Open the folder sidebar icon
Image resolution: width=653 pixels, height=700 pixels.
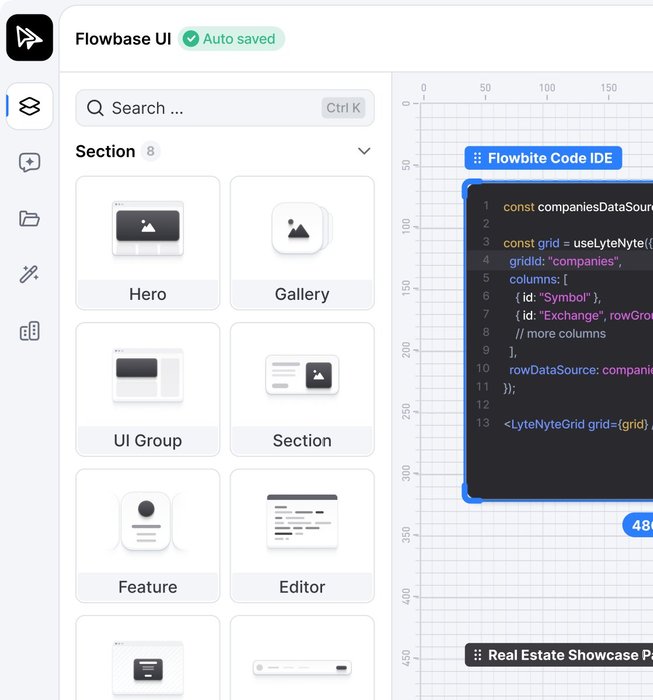(x=29, y=219)
